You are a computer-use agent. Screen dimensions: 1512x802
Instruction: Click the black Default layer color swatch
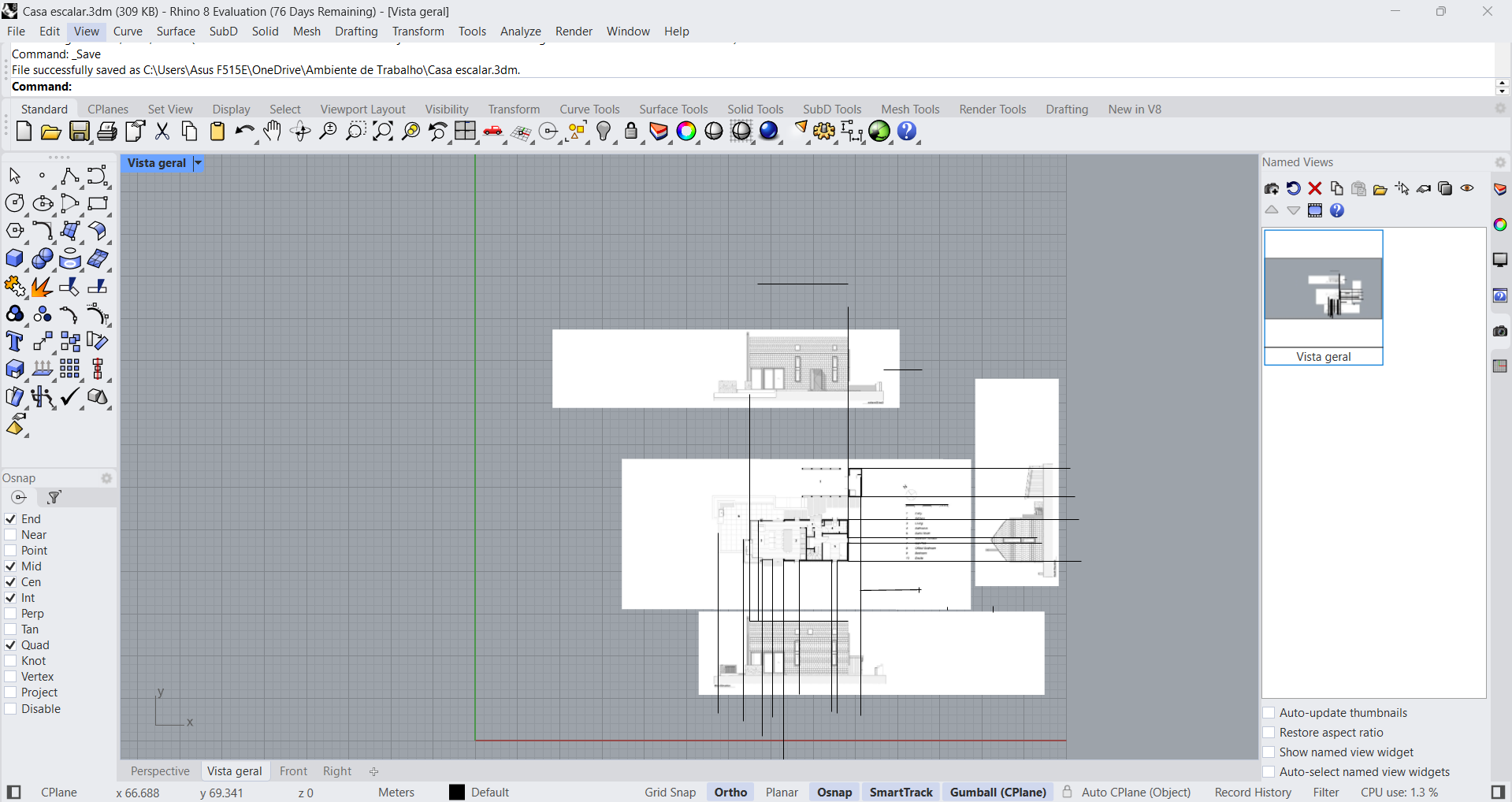coord(457,793)
